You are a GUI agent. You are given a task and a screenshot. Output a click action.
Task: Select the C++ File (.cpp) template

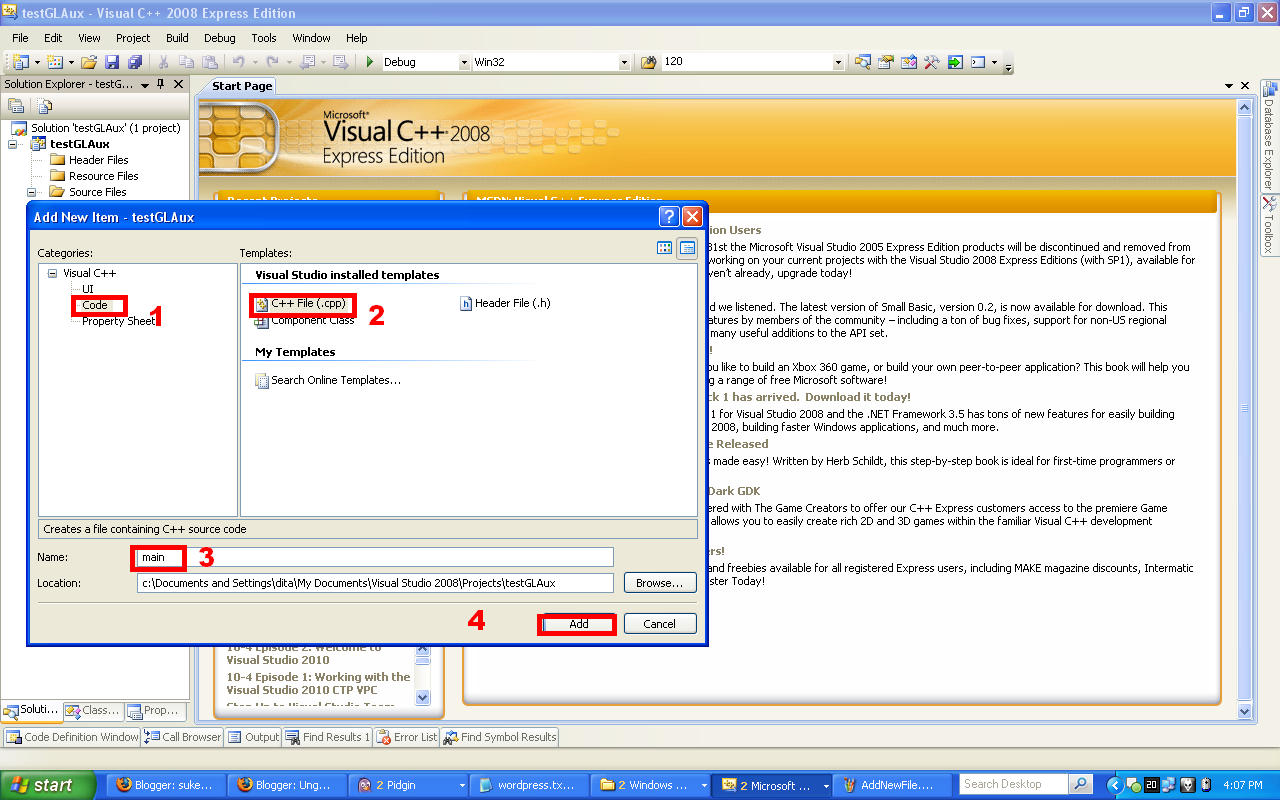[301, 303]
